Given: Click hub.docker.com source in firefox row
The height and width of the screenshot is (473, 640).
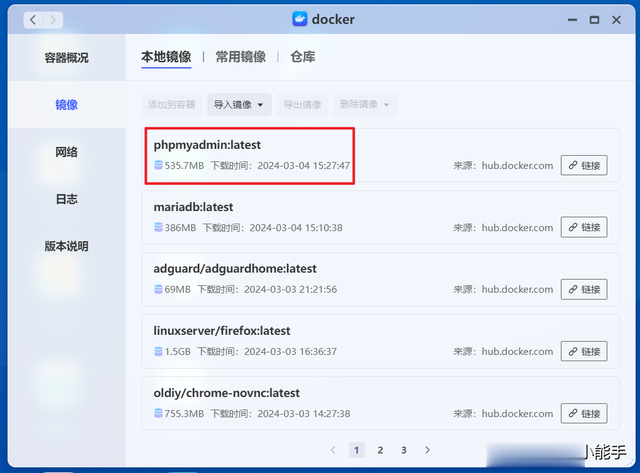Looking at the screenshot, I should [517, 351].
